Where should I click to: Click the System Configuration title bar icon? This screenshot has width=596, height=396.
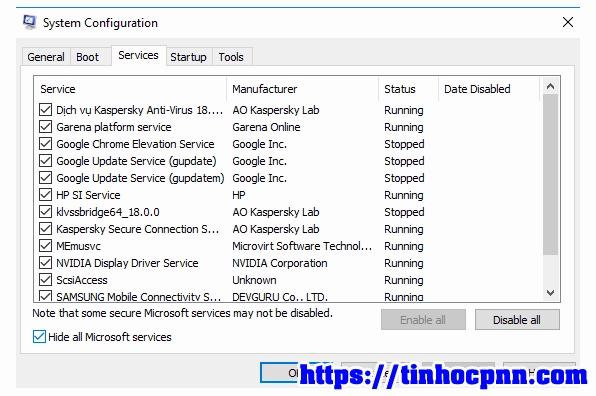(x=30, y=22)
